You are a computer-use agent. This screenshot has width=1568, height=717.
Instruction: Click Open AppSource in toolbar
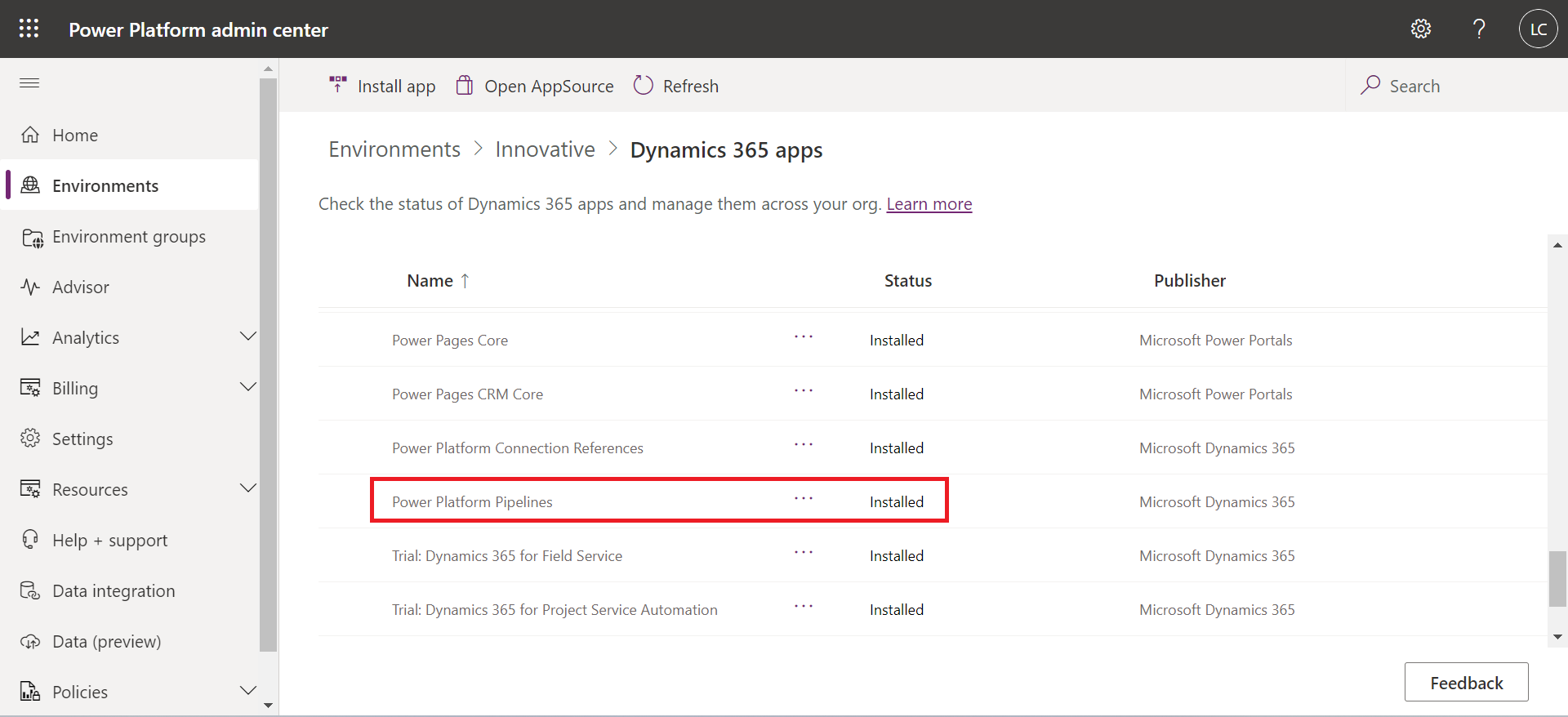point(535,86)
